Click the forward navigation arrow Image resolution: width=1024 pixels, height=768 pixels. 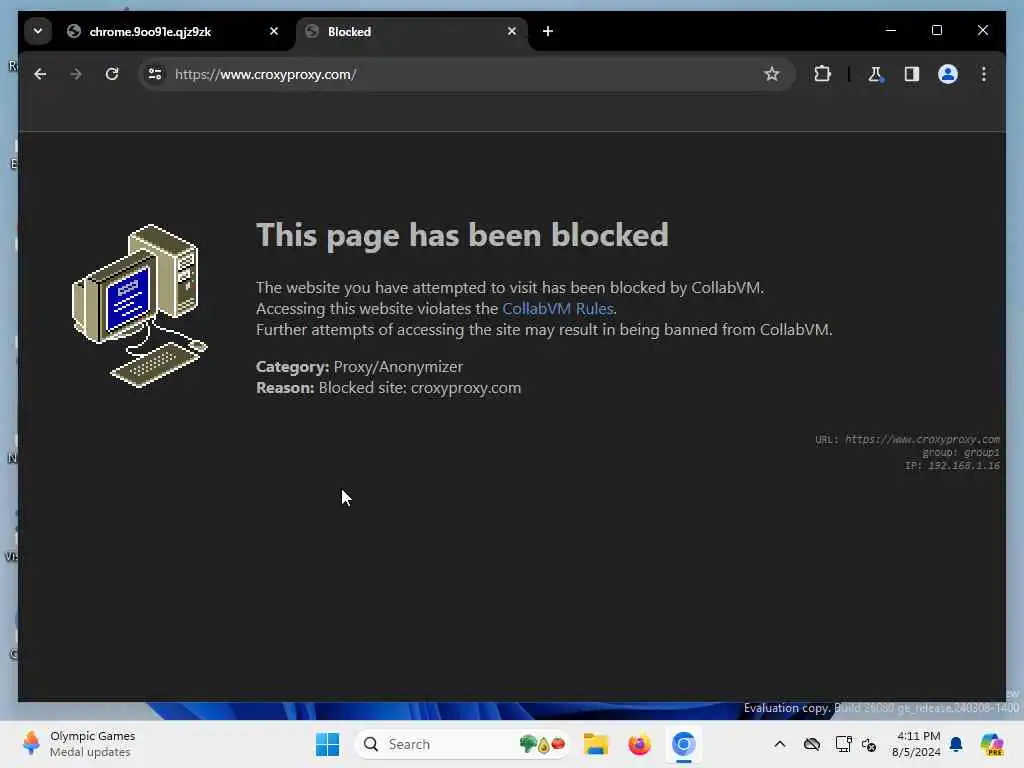pos(76,74)
